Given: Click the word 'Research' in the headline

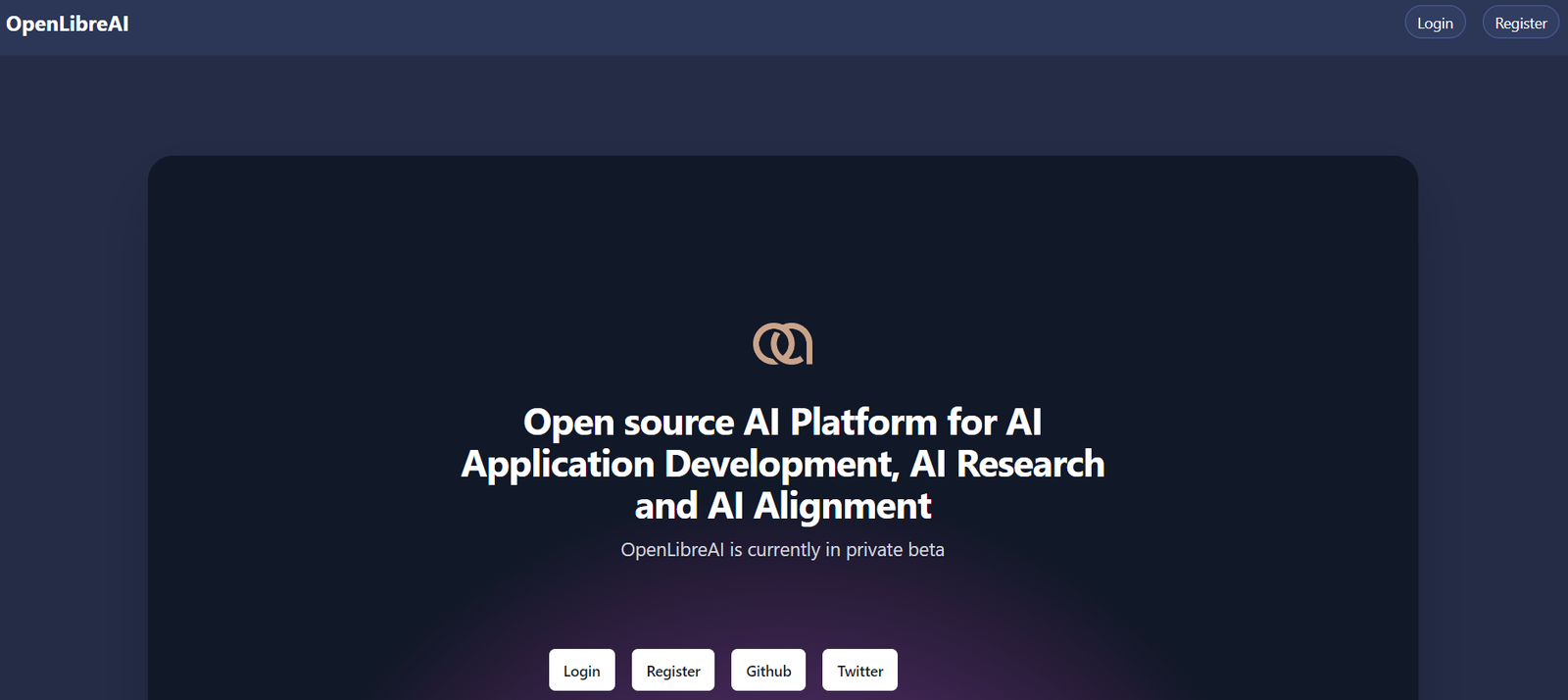Looking at the screenshot, I should coord(1030,465).
